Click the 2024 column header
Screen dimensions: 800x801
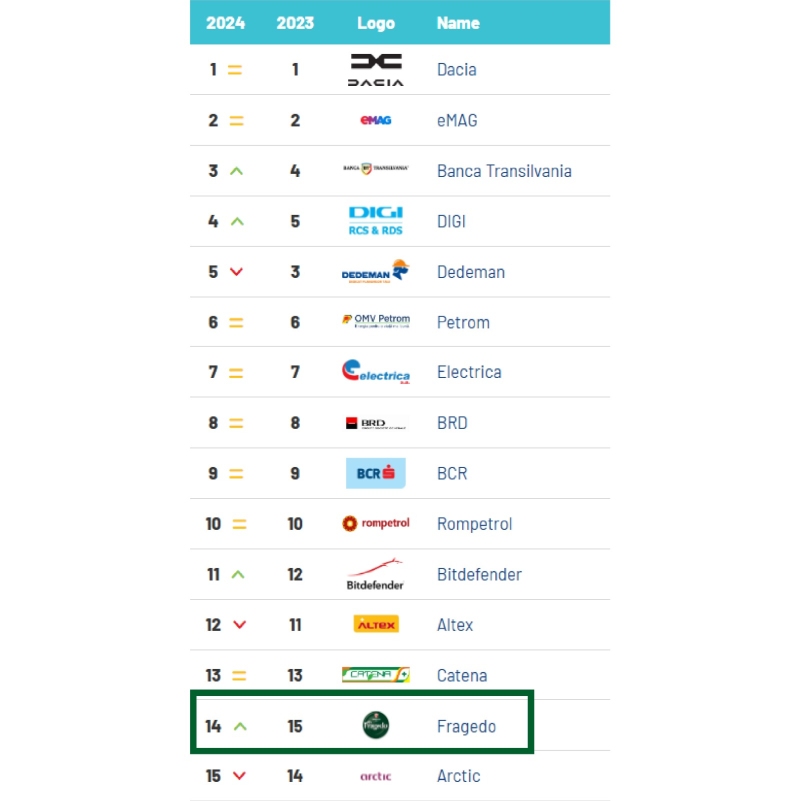tap(226, 23)
